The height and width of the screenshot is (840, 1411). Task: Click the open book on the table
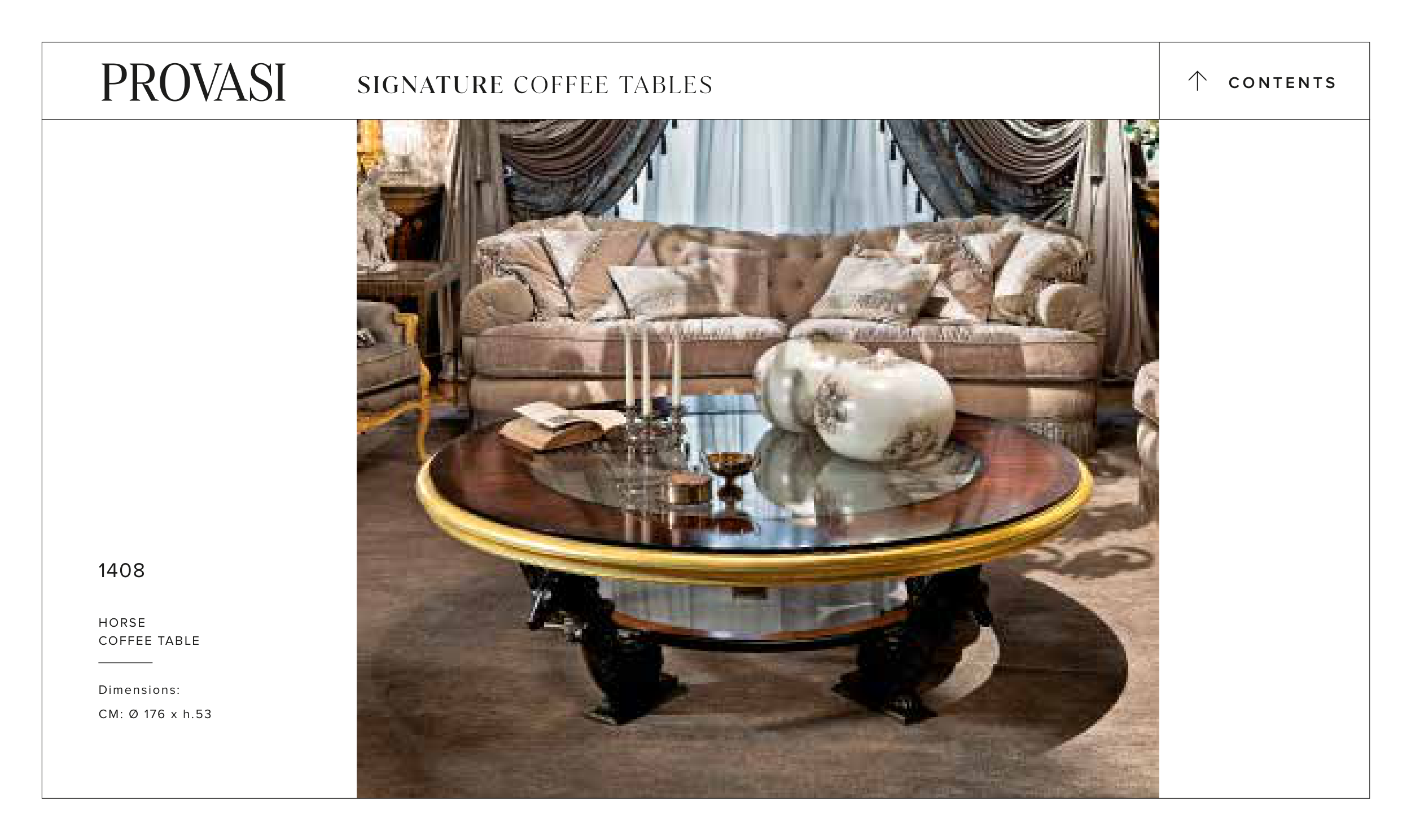(563, 426)
